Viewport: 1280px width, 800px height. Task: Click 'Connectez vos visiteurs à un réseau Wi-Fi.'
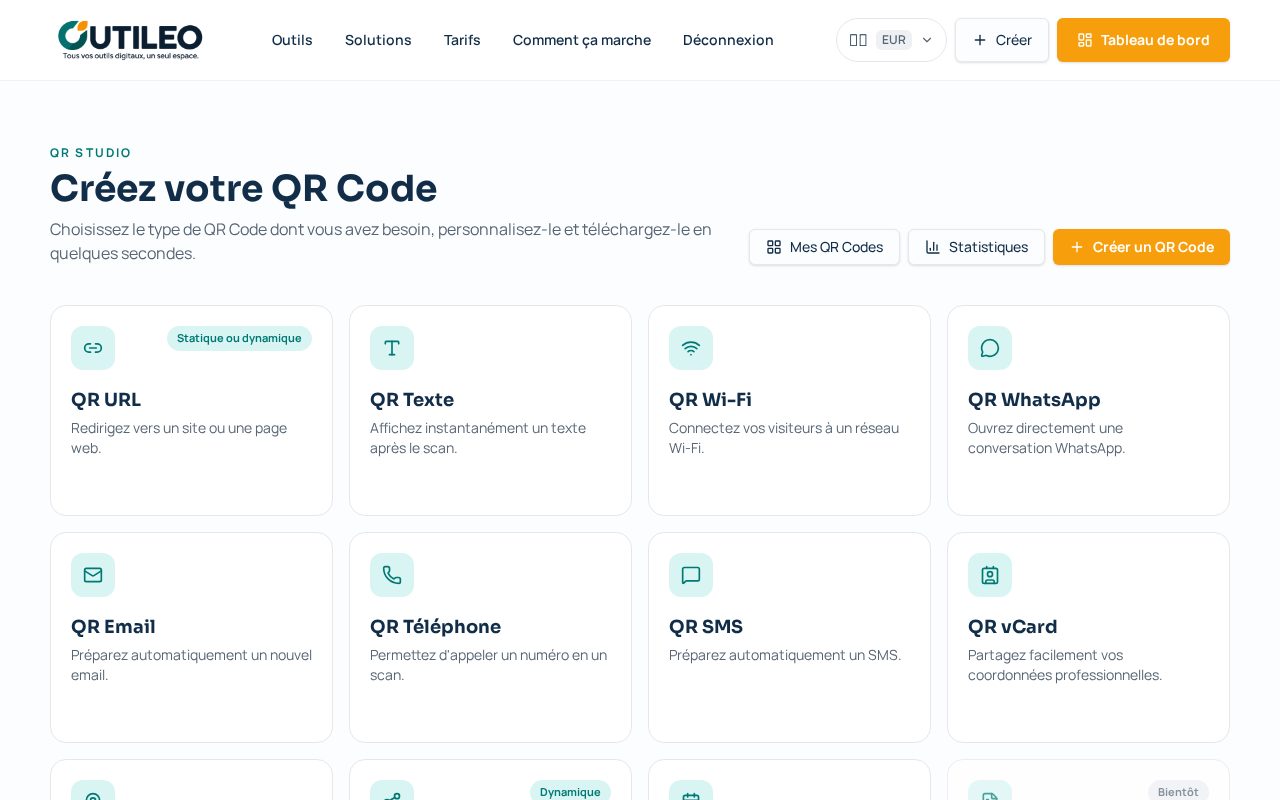coord(784,438)
